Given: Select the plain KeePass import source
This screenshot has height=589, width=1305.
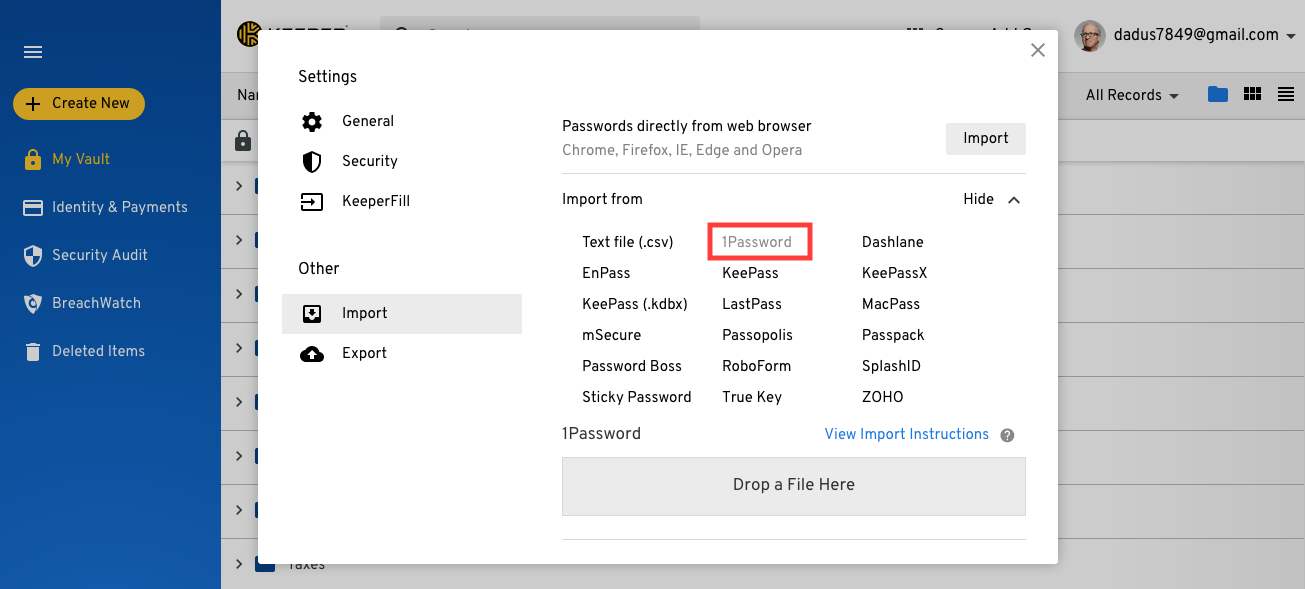Looking at the screenshot, I should pyautogui.click(x=750, y=273).
